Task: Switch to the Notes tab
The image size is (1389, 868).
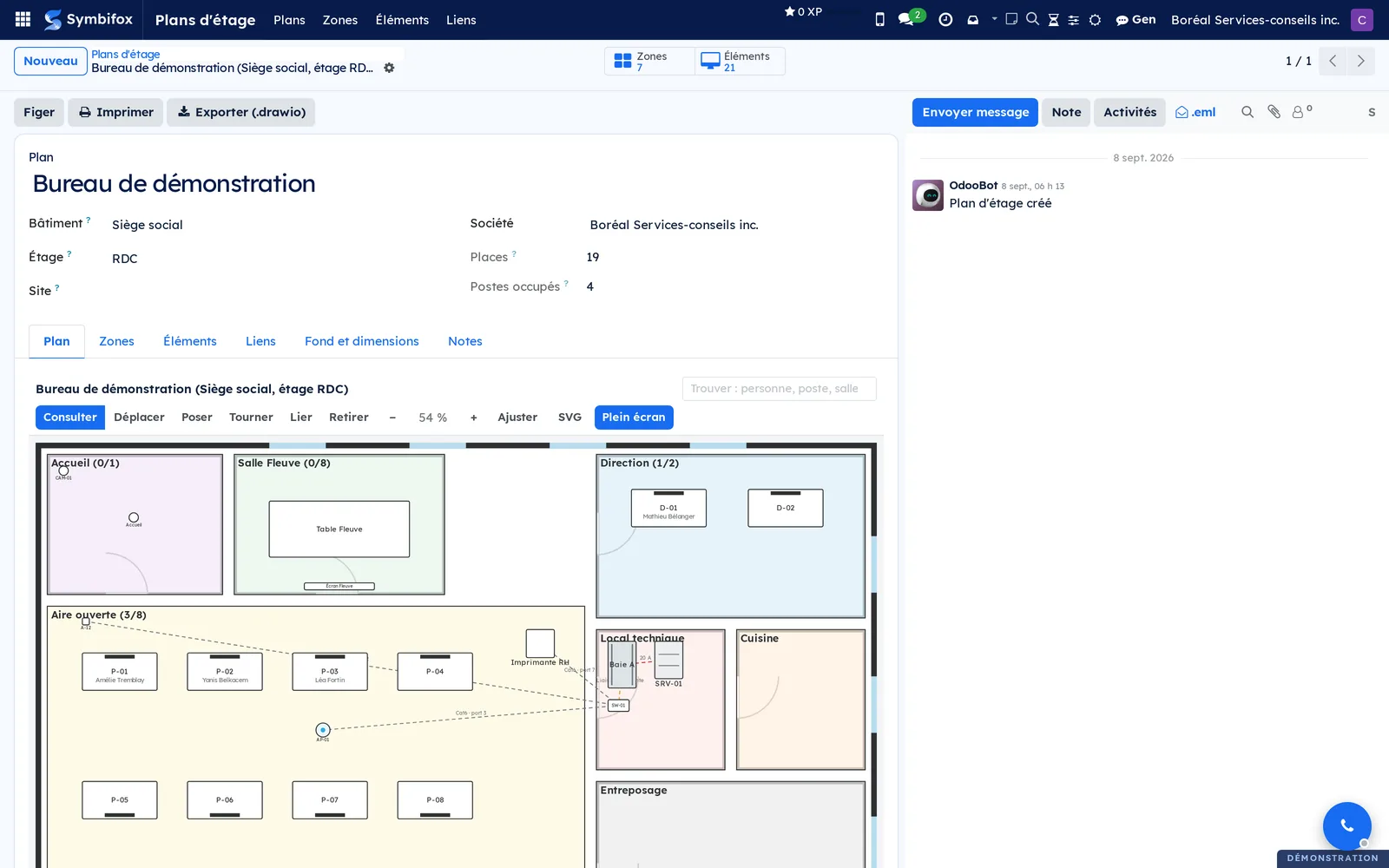Action: (x=465, y=341)
